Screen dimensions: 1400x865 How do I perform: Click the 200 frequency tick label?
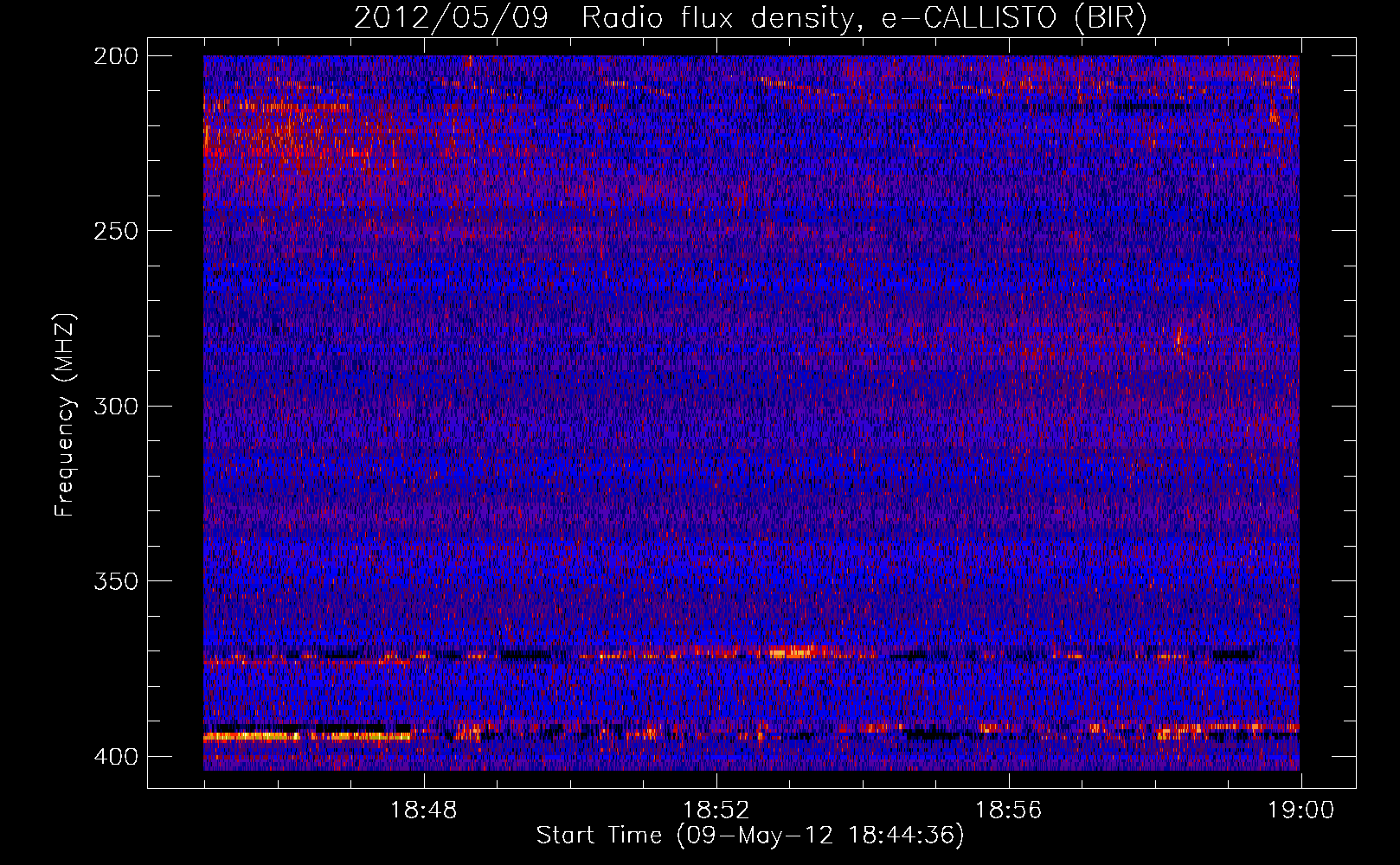click(x=115, y=55)
